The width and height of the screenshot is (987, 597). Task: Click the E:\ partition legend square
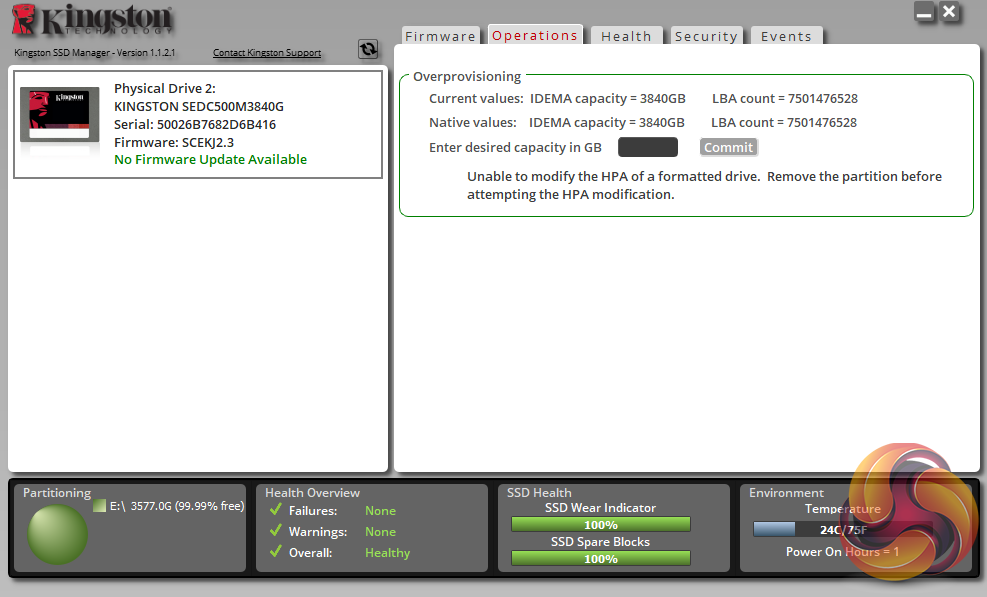(x=99, y=505)
